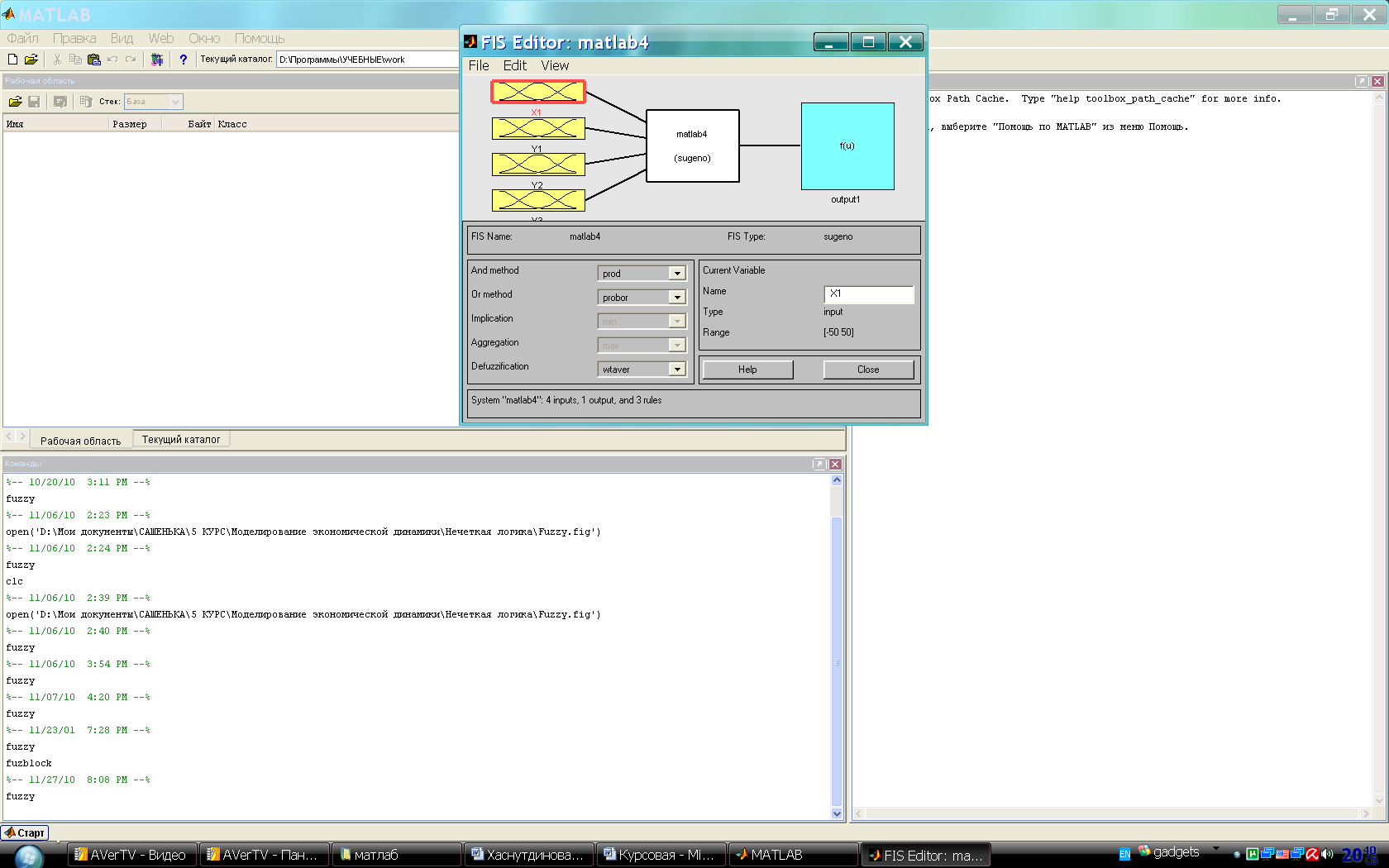The height and width of the screenshot is (868, 1389).
Task: Click the Command History vertical scrollbar thumb
Action: 837,661
